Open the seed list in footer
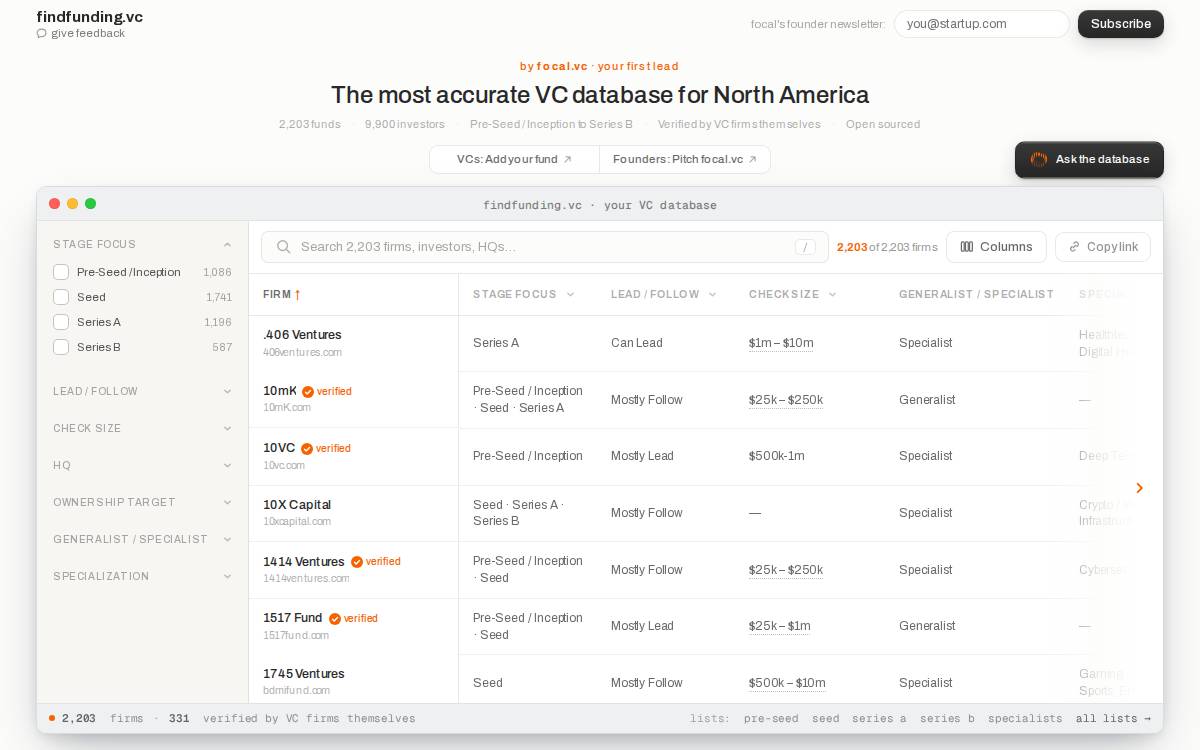 [x=826, y=718]
